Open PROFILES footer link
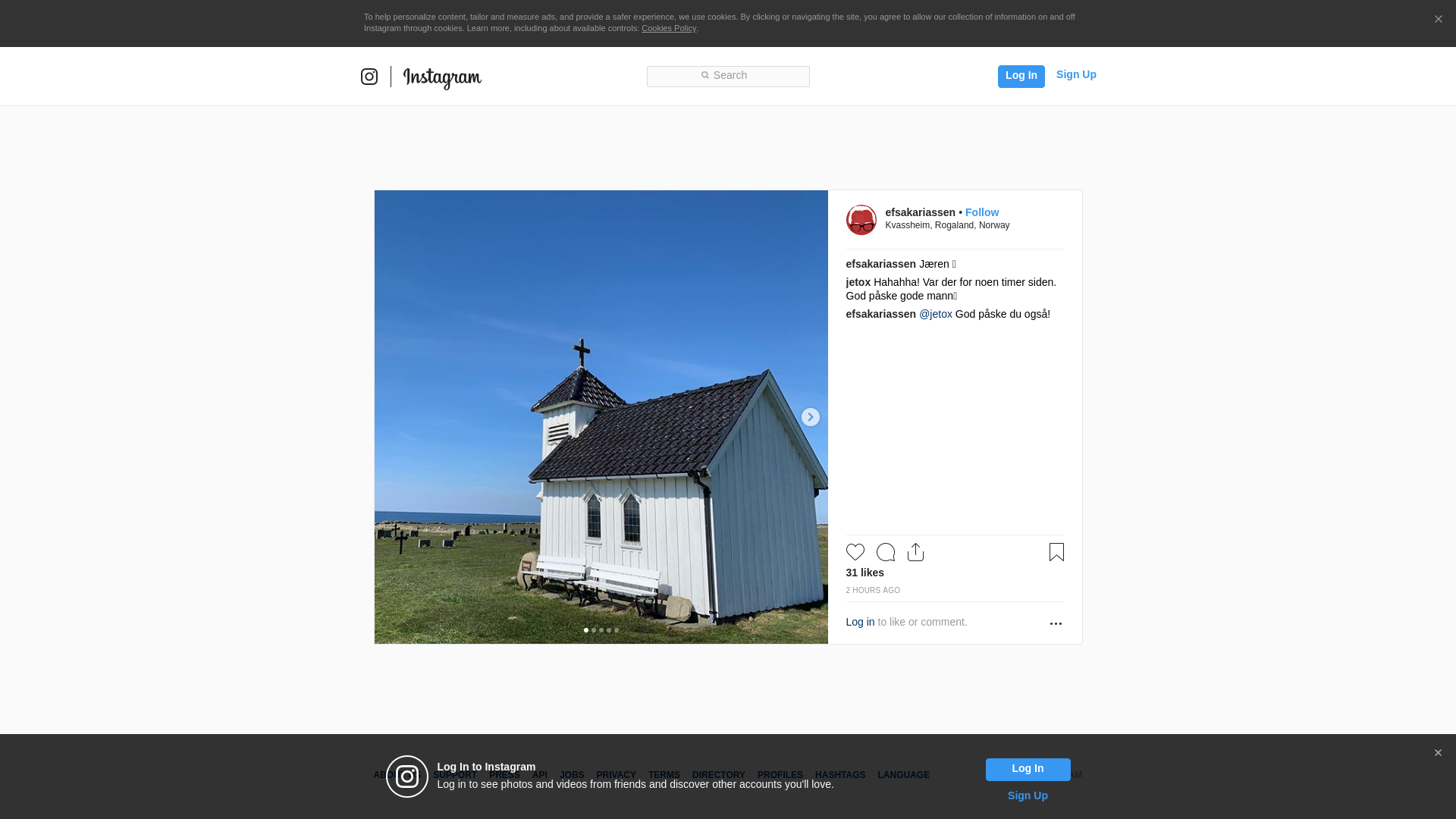Viewport: 1456px width, 819px height. point(780,775)
